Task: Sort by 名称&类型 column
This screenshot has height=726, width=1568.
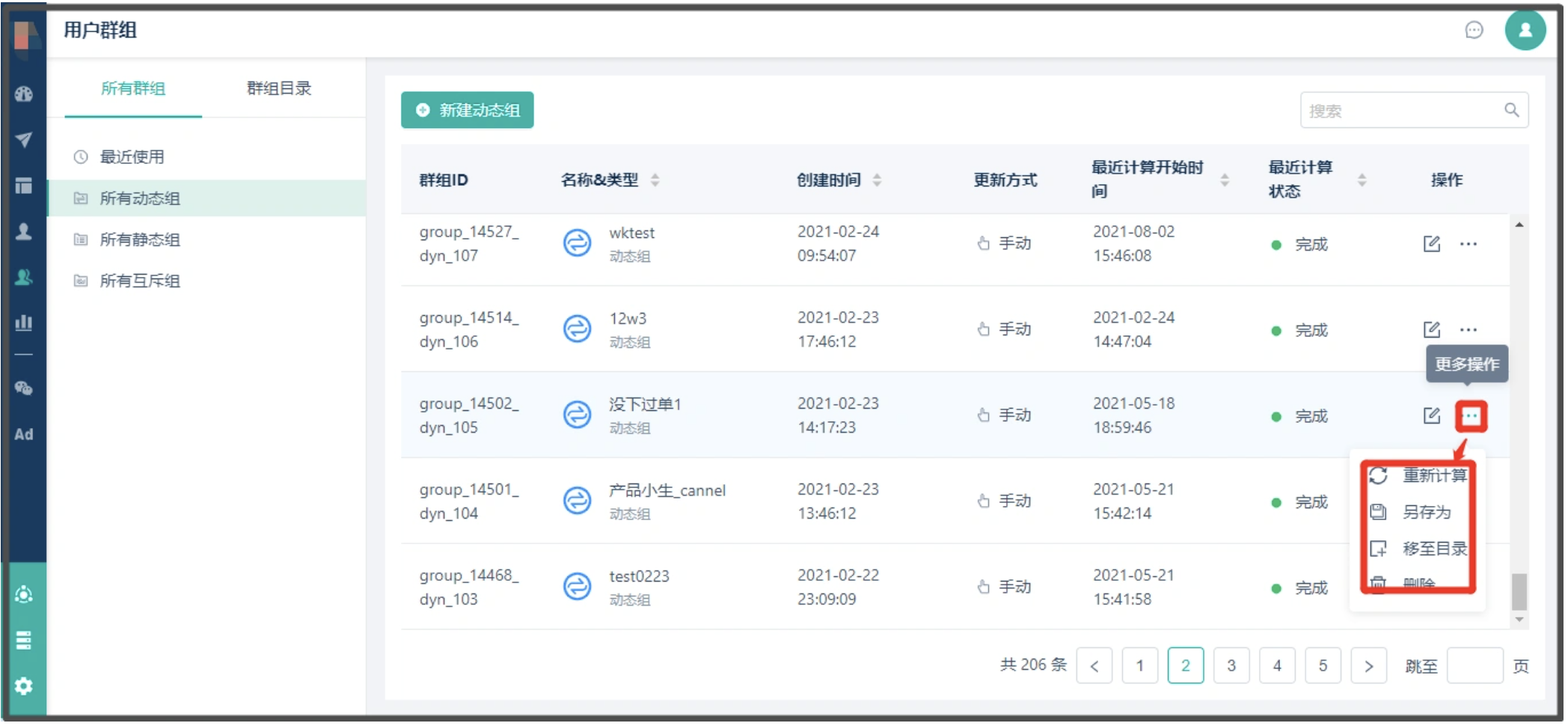Action: point(655,180)
